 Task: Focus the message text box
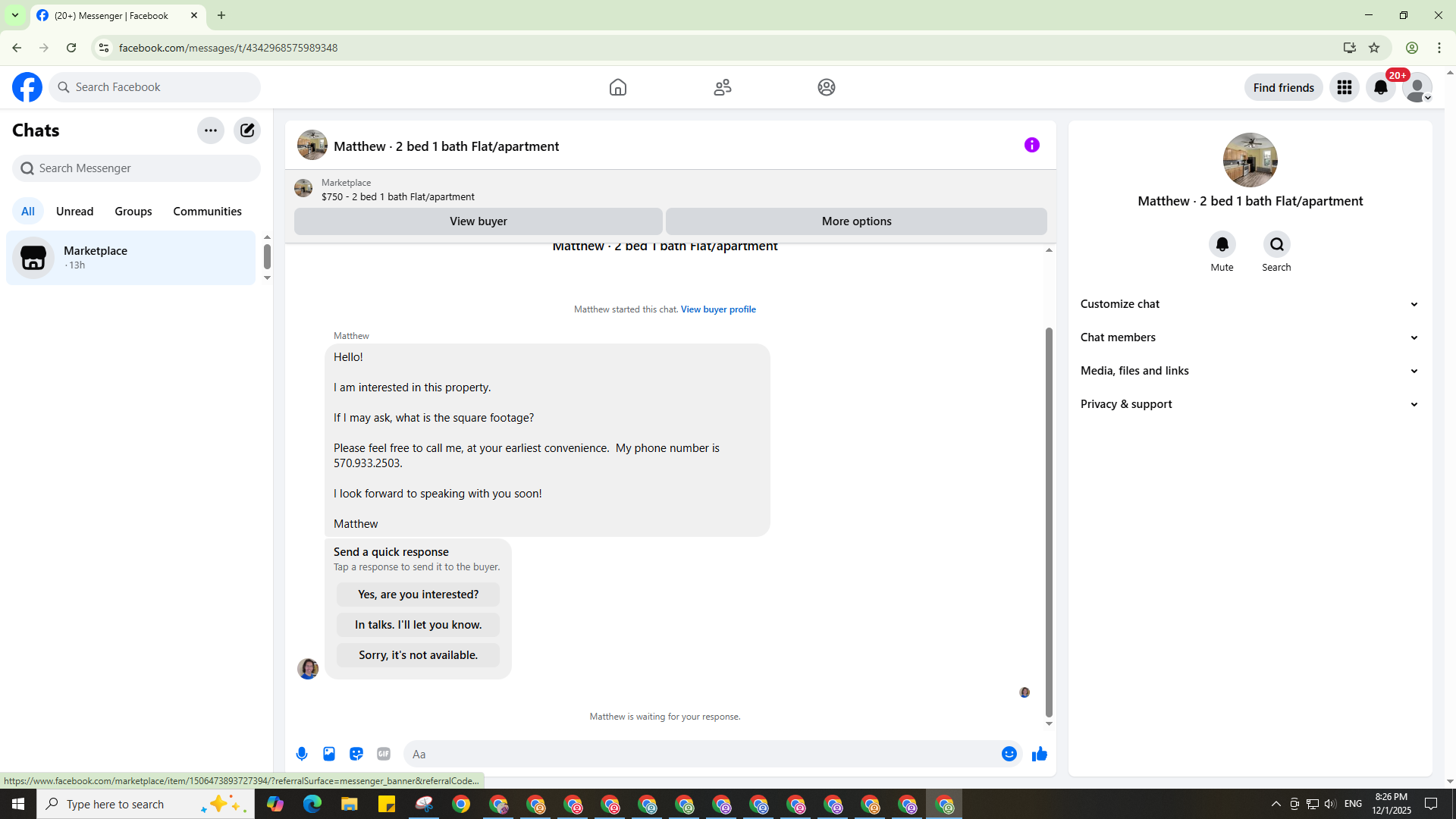coord(702,754)
